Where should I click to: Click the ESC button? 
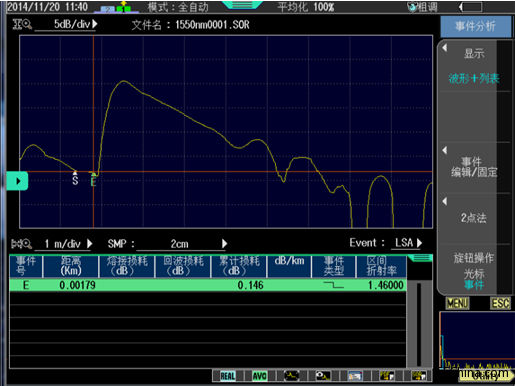[500, 303]
